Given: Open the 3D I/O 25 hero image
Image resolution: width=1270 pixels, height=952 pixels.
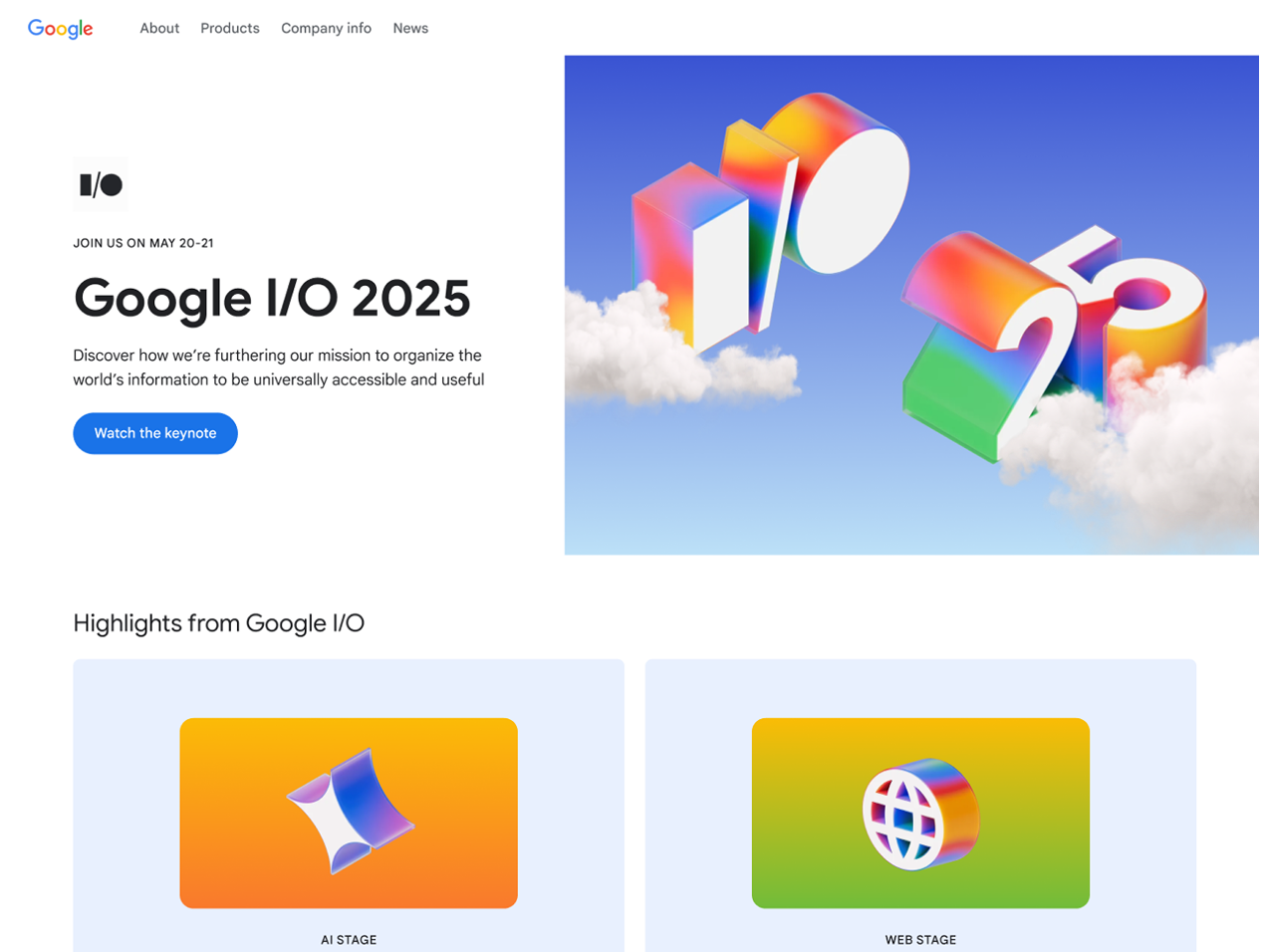Looking at the screenshot, I should [911, 305].
